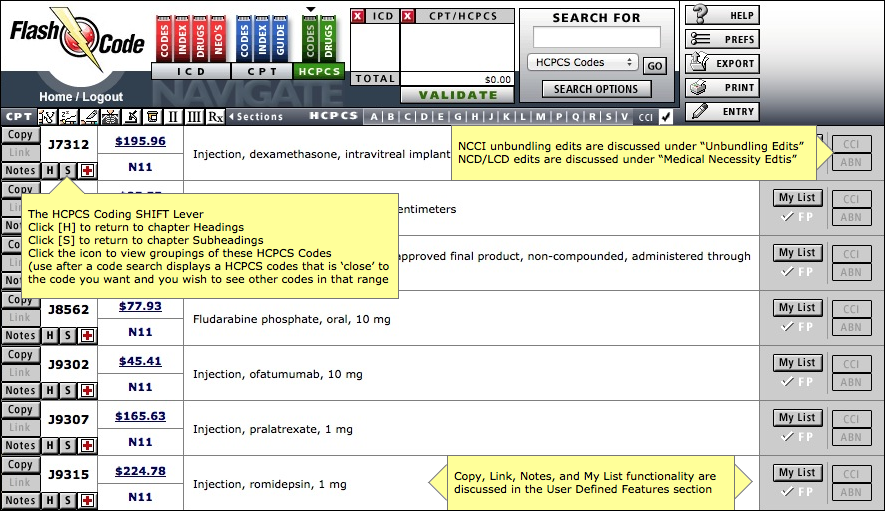Toggle the FP checkmark for J9307
This screenshot has width=885, height=511.
[797, 436]
